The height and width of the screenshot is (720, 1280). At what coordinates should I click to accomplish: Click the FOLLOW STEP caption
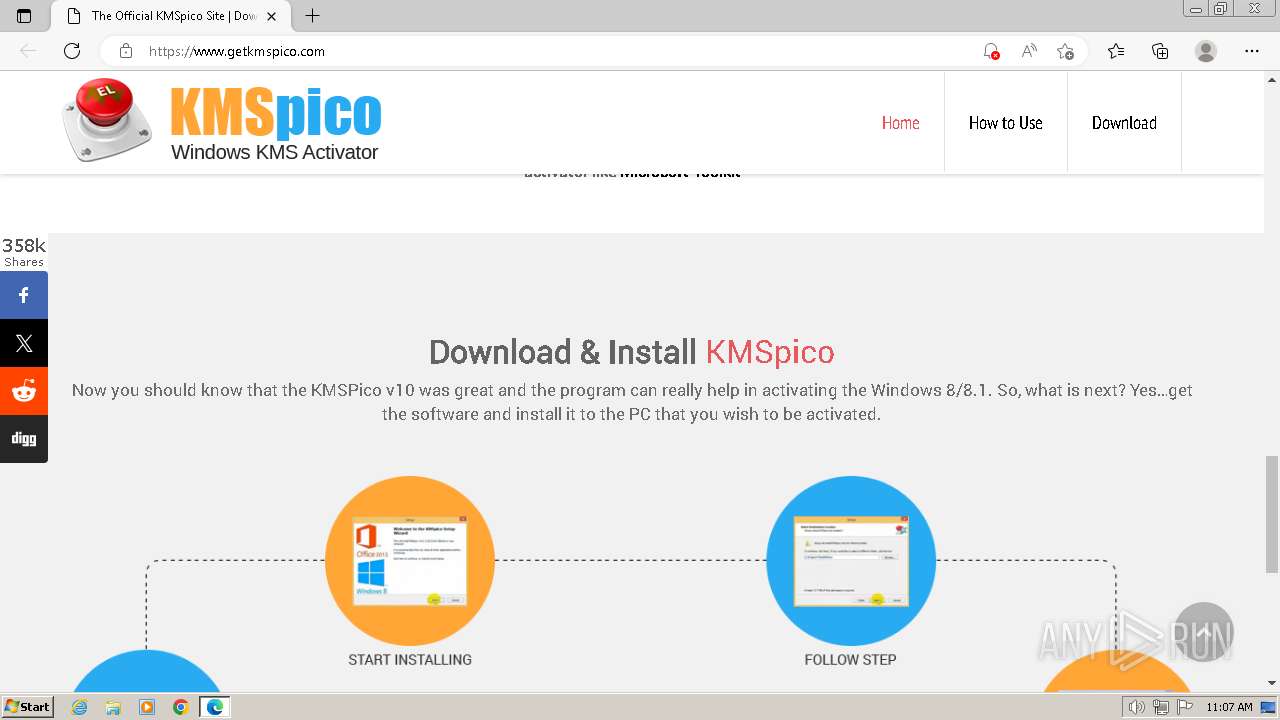pyautogui.click(x=851, y=660)
